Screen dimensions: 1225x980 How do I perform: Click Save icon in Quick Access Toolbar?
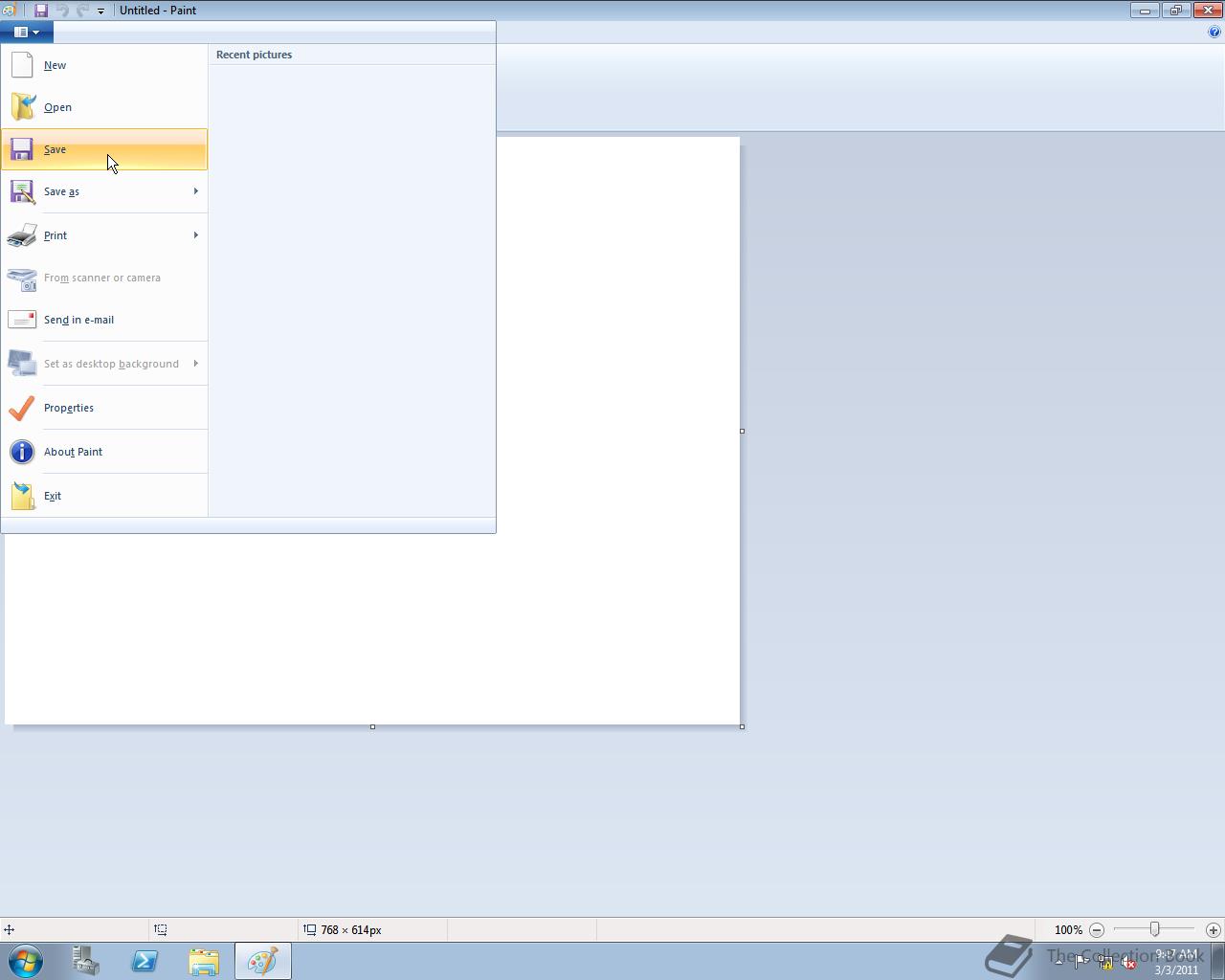[41, 11]
